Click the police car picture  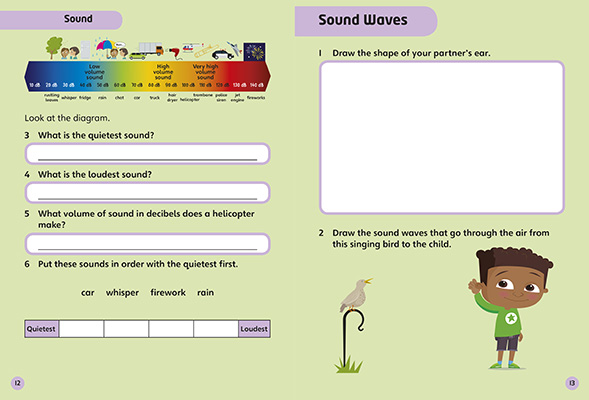click(223, 55)
